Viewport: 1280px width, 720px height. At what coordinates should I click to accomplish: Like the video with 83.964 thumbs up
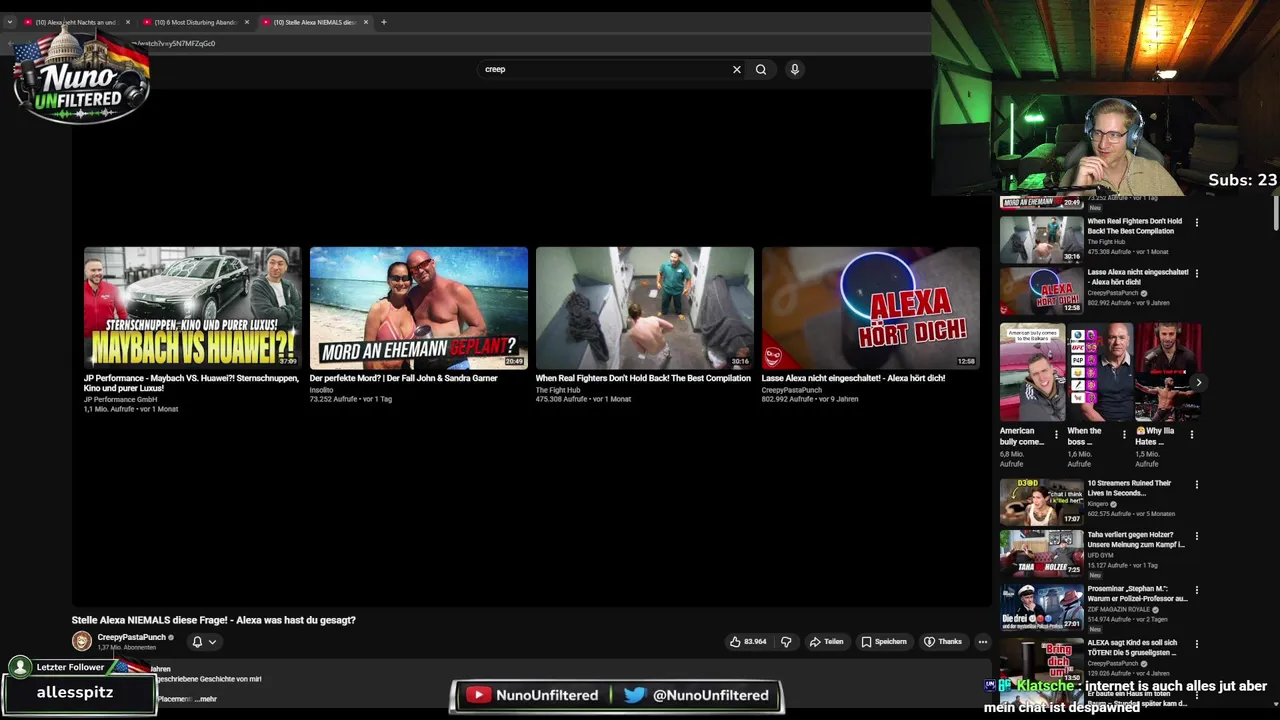coord(748,642)
